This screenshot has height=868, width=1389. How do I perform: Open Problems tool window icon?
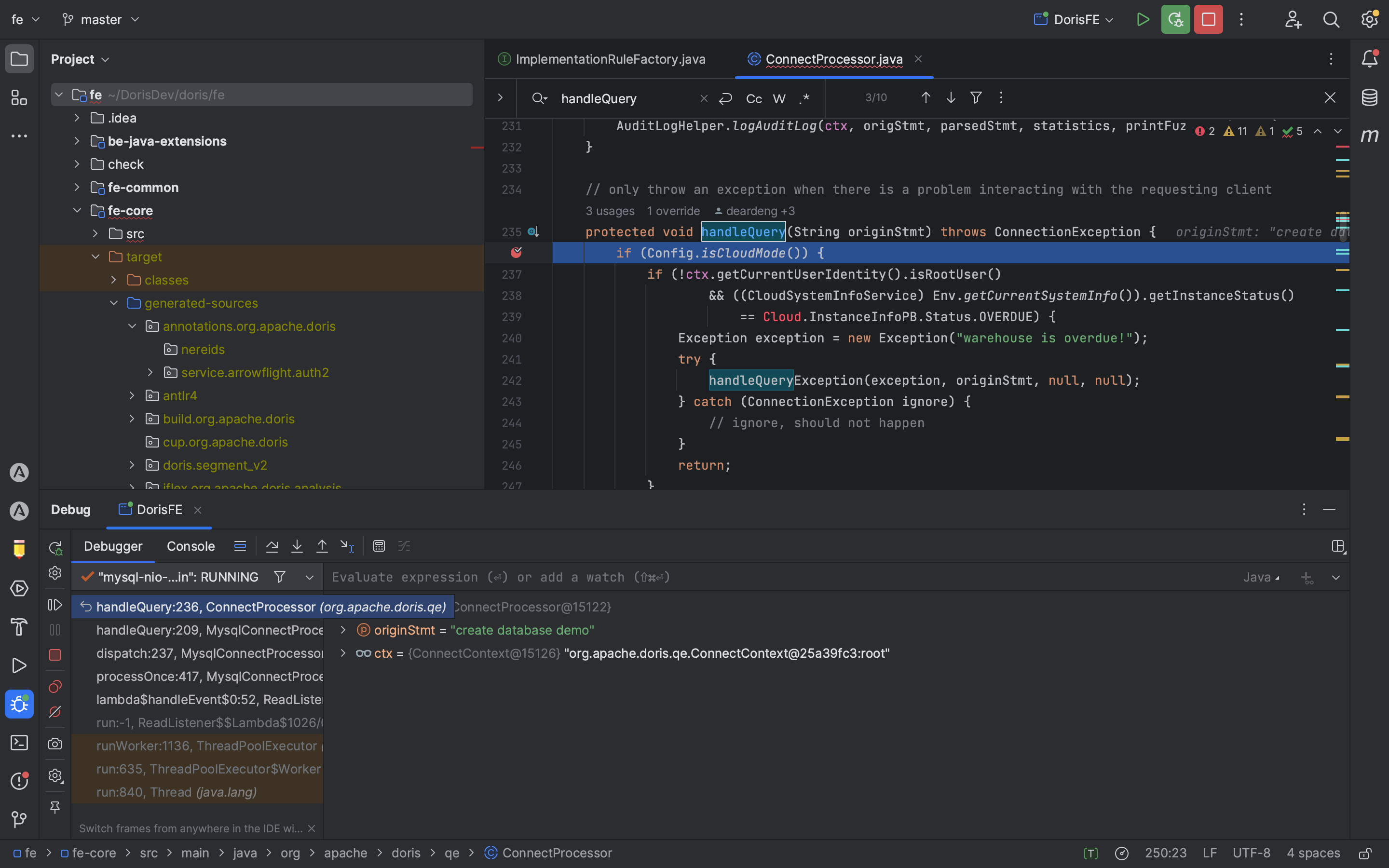[x=19, y=781]
